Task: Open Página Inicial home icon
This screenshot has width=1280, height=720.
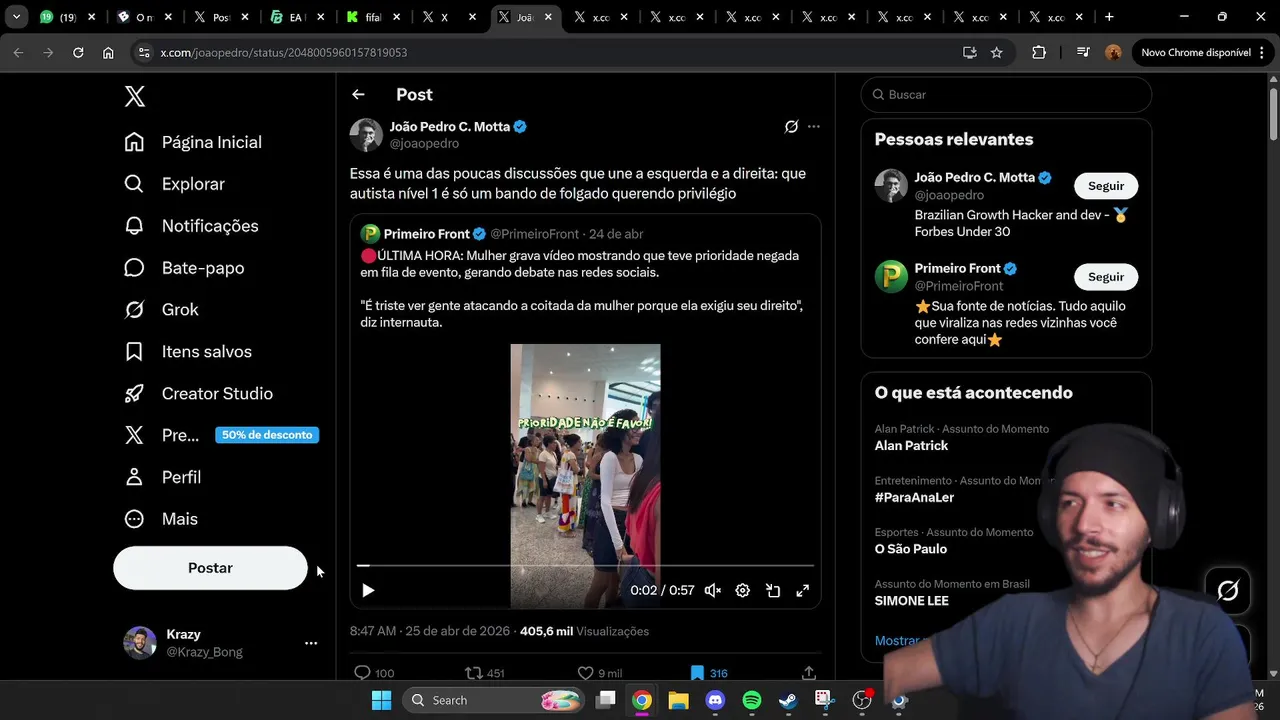Action: tap(134, 142)
